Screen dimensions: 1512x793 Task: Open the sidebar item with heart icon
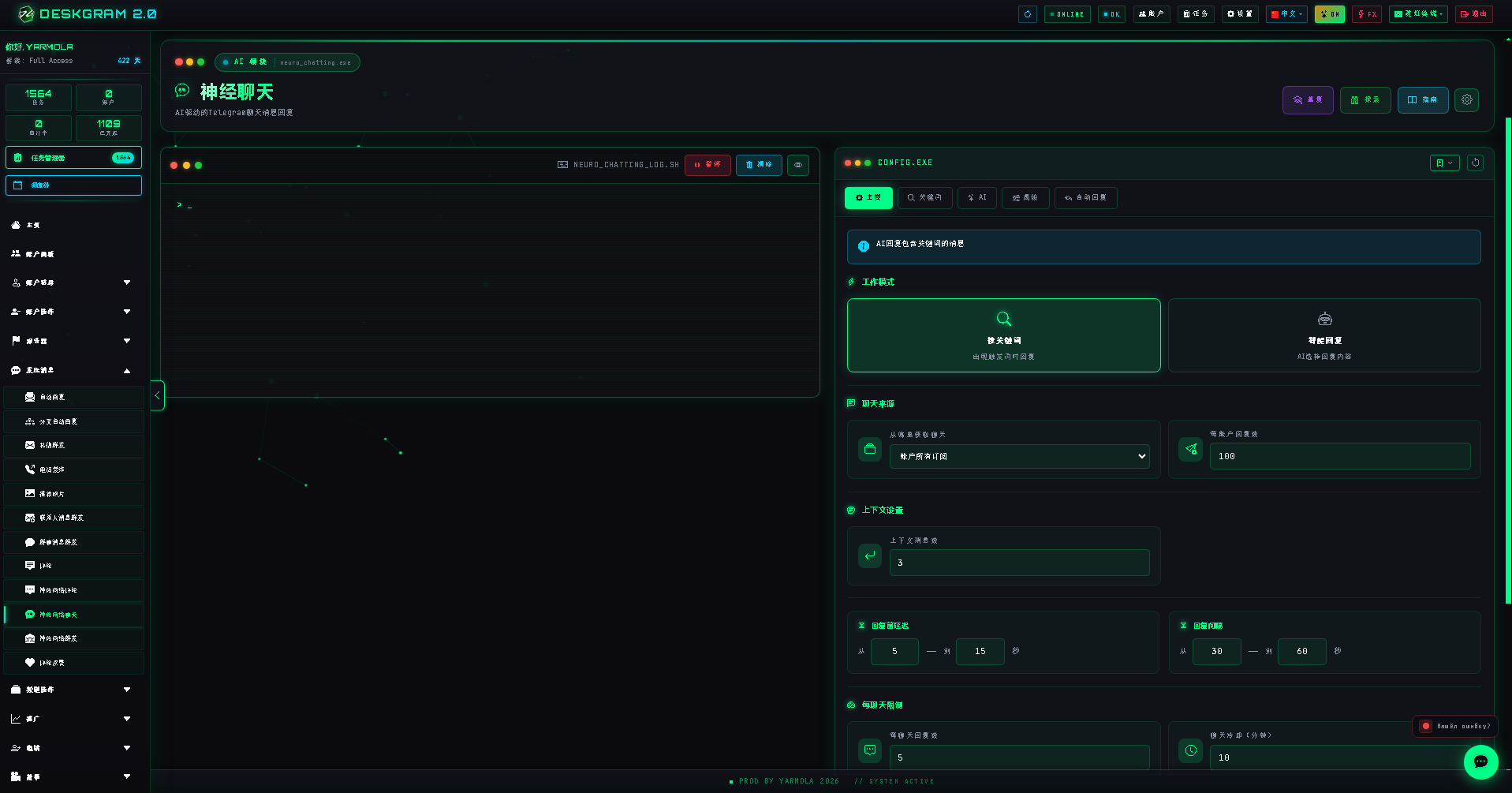74,663
